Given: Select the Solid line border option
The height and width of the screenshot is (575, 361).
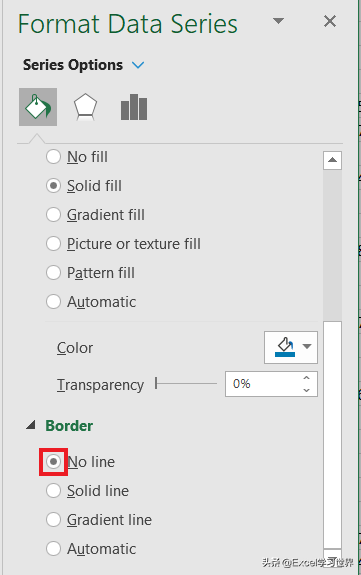Looking at the screenshot, I should pos(87,491).
